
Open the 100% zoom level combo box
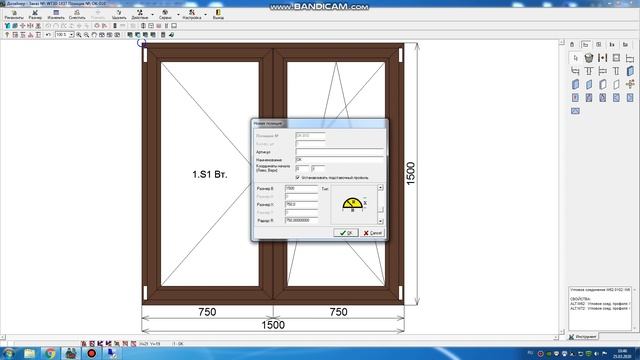pos(64,35)
